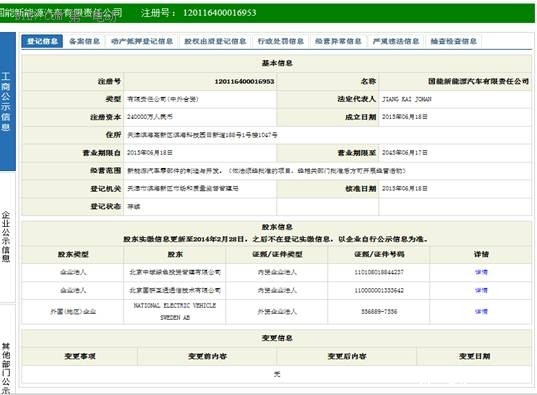The image size is (537, 395).
Task: Click the 注册号 value in the 基本信息 table
Action: point(244,82)
